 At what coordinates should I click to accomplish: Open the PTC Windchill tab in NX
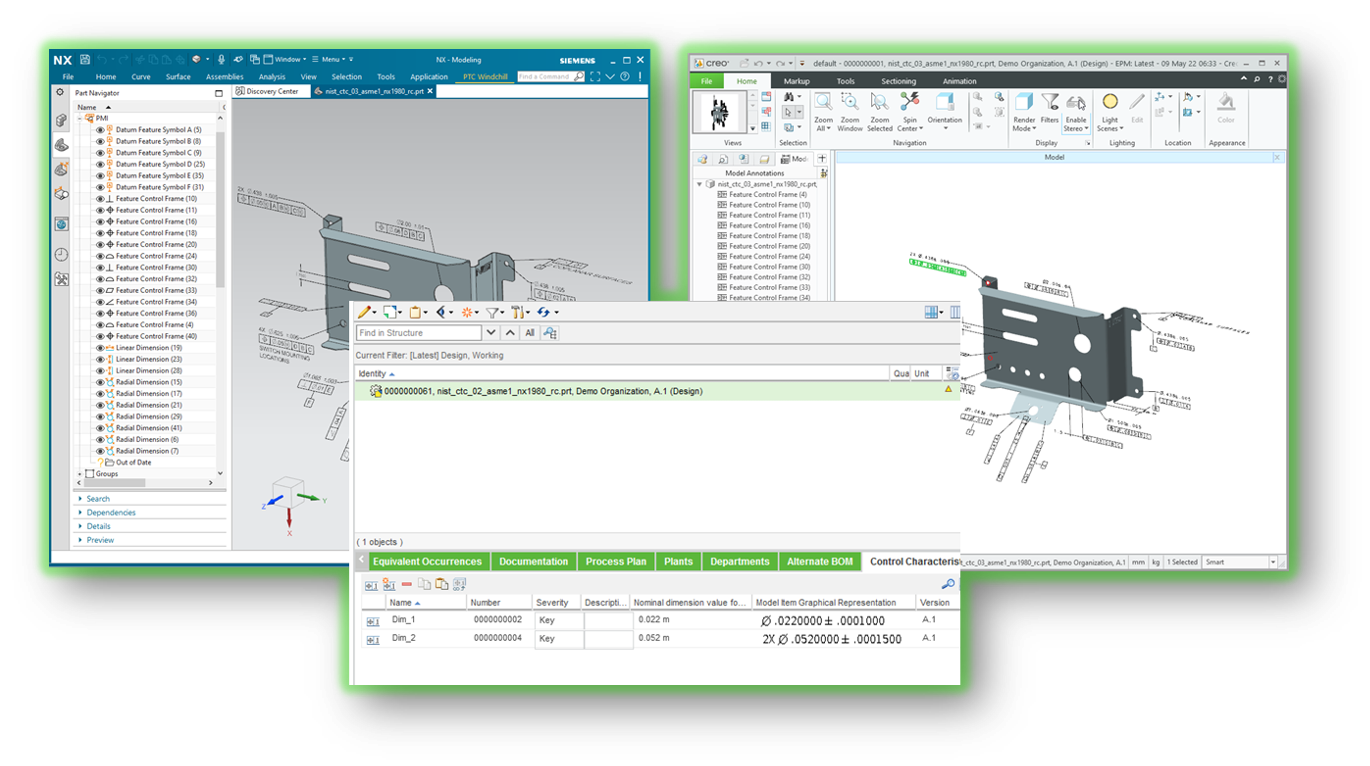click(485, 77)
